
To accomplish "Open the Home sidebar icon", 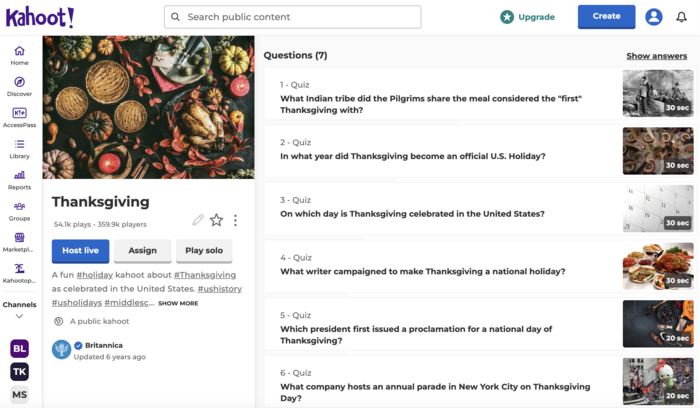I will pyautogui.click(x=19, y=55).
